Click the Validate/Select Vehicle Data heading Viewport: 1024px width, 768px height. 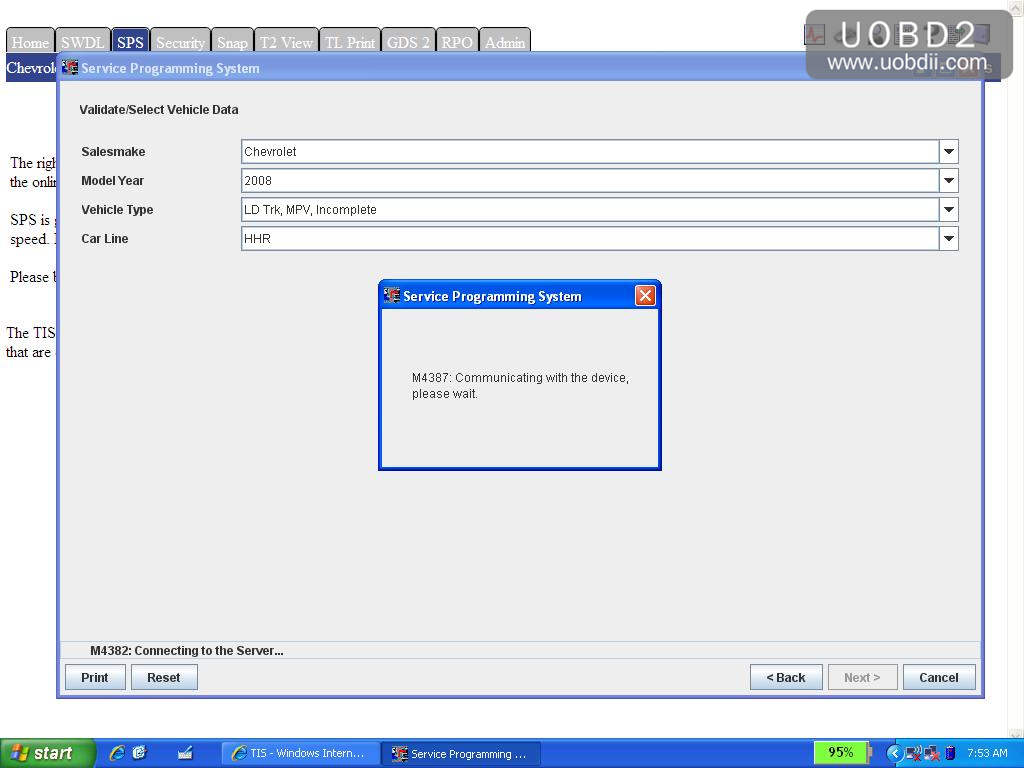click(x=159, y=110)
